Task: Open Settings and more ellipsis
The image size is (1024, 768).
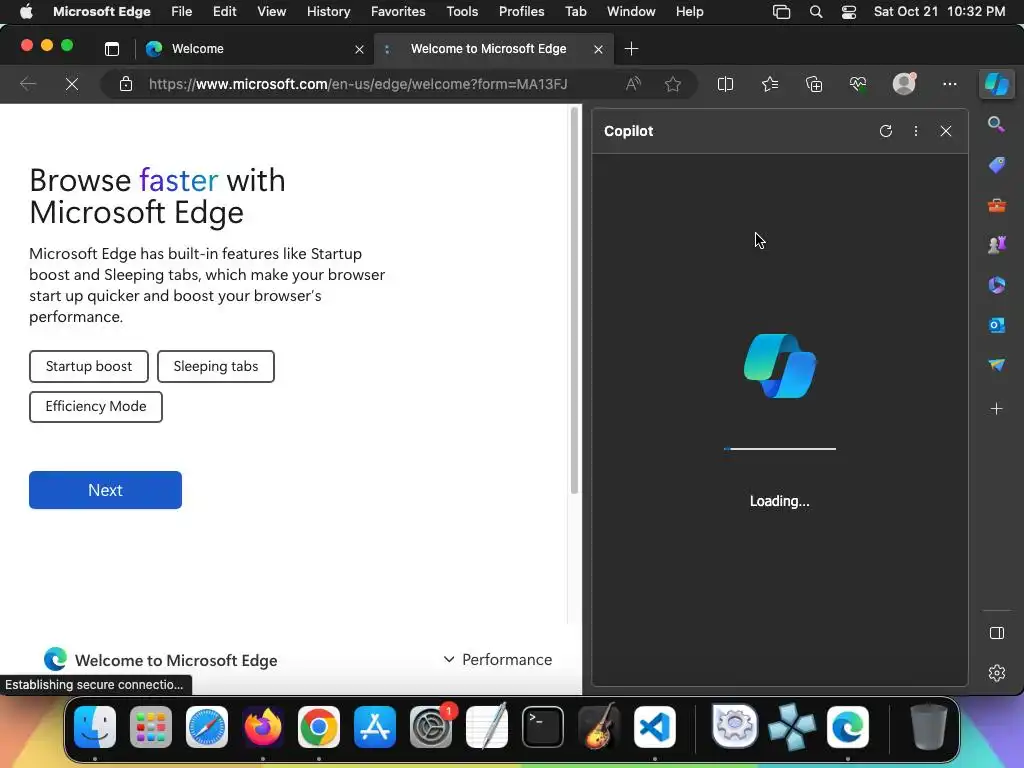Action: [950, 84]
